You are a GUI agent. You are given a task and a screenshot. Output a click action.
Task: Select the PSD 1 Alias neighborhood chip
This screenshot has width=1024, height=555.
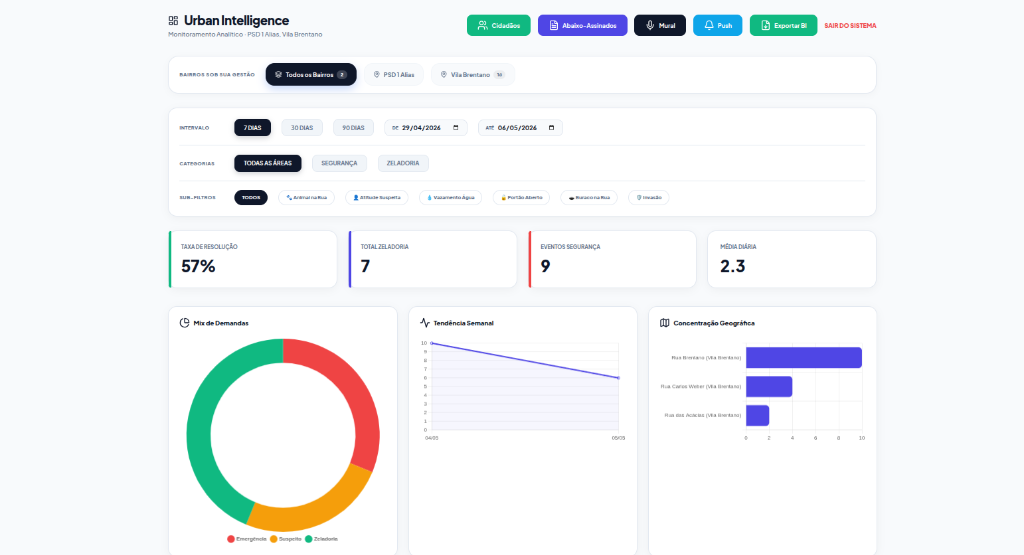coord(394,74)
